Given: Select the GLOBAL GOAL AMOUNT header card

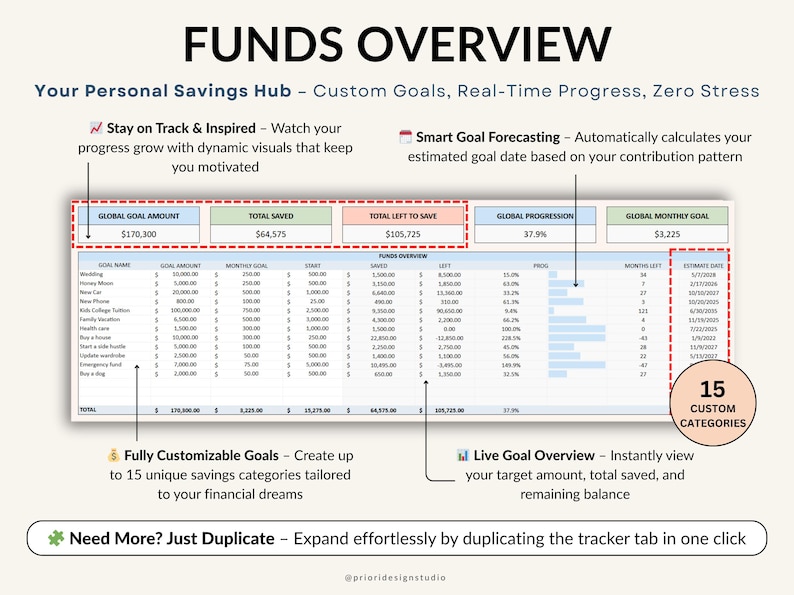Looking at the screenshot, I should (x=139, y=216).
